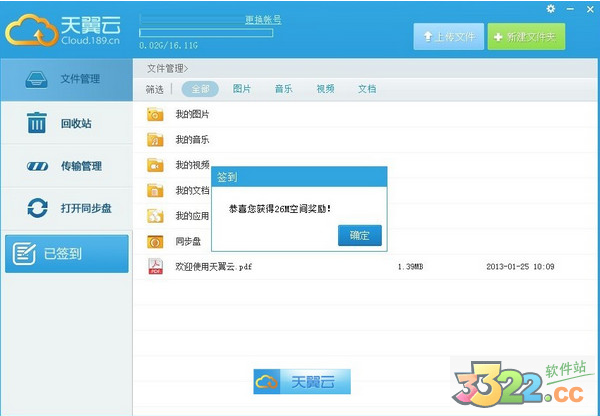Click the 签到 dialog title bar
600x416 pixels.
(299, 177)
